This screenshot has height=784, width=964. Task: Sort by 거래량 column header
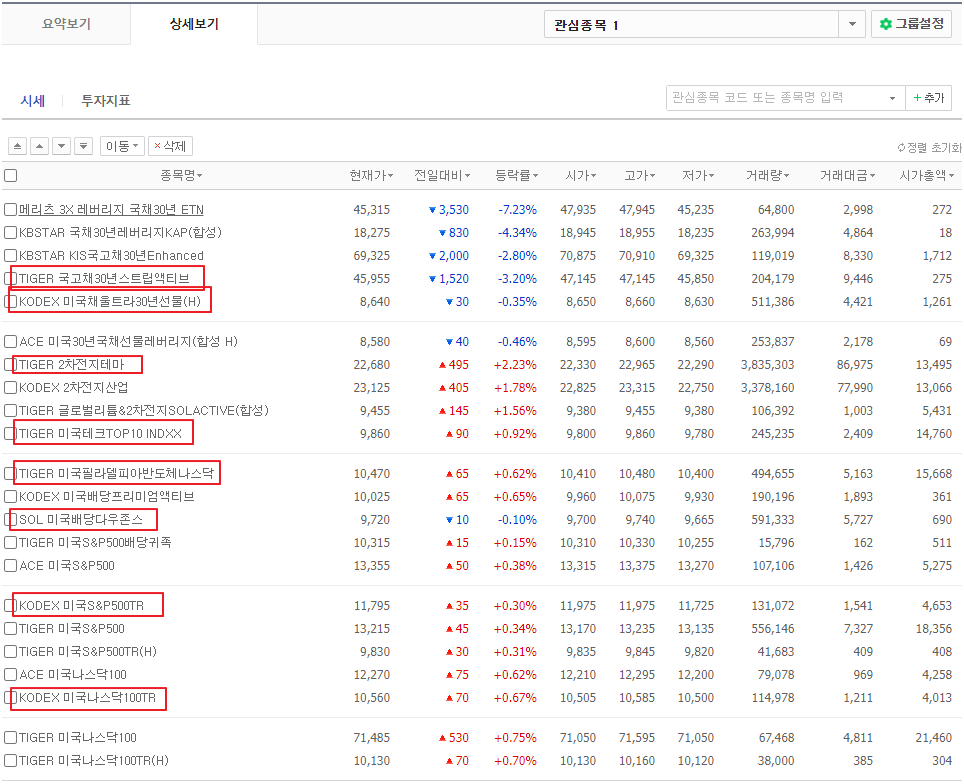[767, 176]
